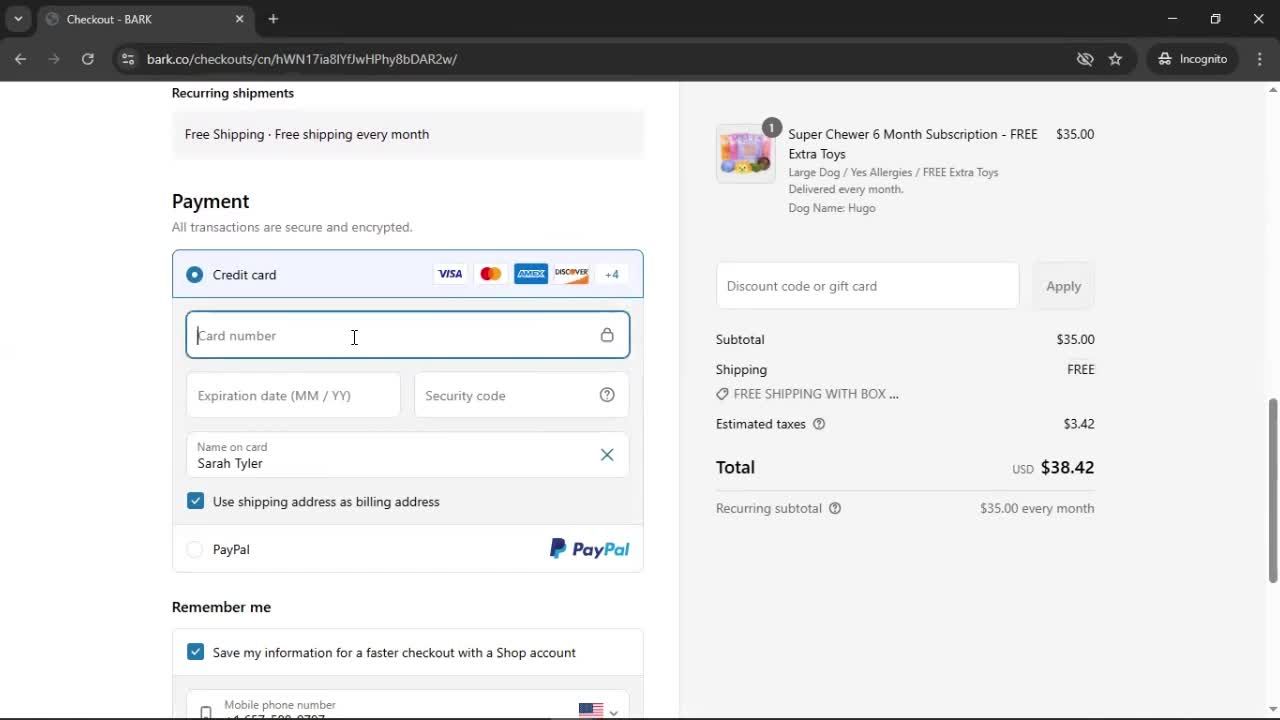
Task: Click the third-party cookies blocked eye icon
Action: click(x=1085, y=59)
